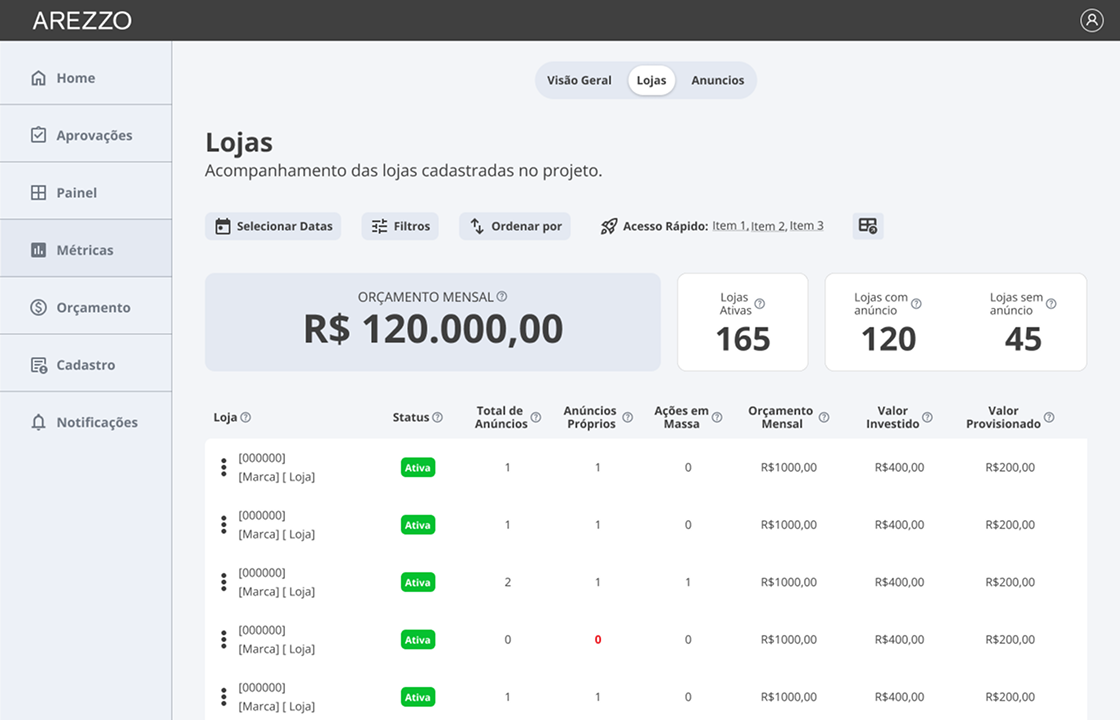Image resolution: width=1120 pixels, height=720 pixels.
Task: Open the fifth store row's three-dot menu
Action: [x=224, y=696]
